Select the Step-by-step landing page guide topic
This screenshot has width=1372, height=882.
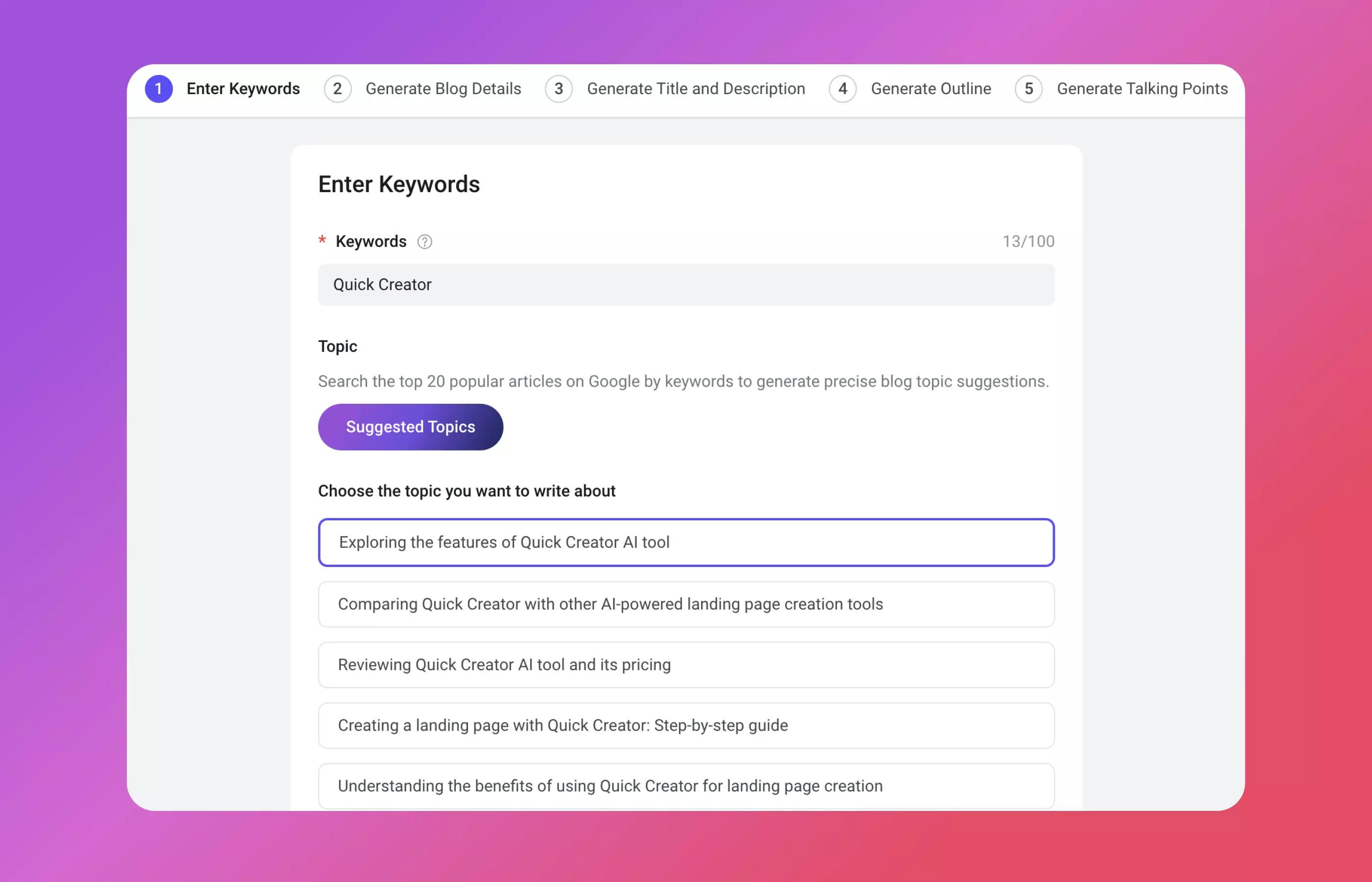(686, 726)
